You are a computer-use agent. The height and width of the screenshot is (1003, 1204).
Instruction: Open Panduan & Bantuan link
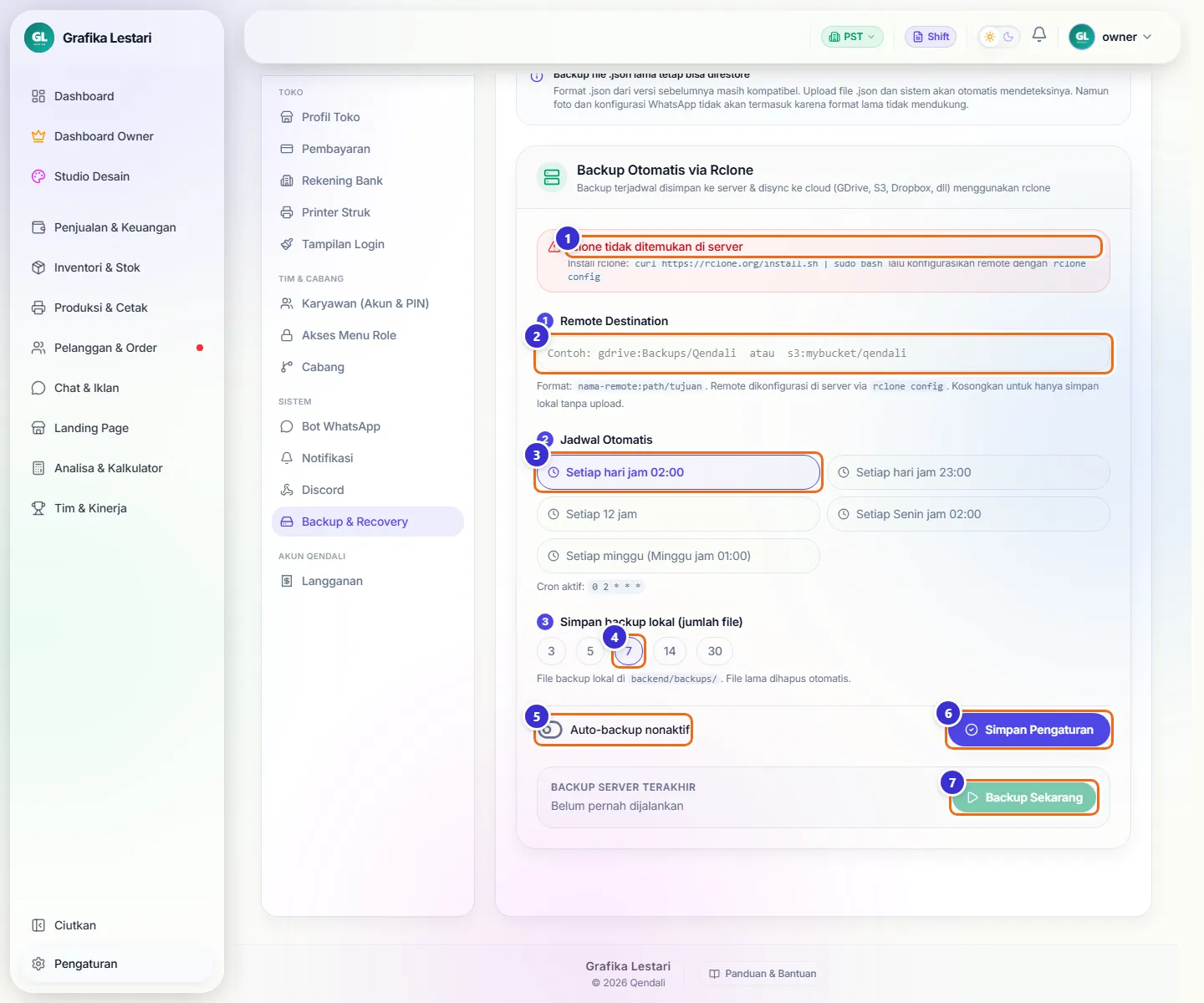point(763,974)
